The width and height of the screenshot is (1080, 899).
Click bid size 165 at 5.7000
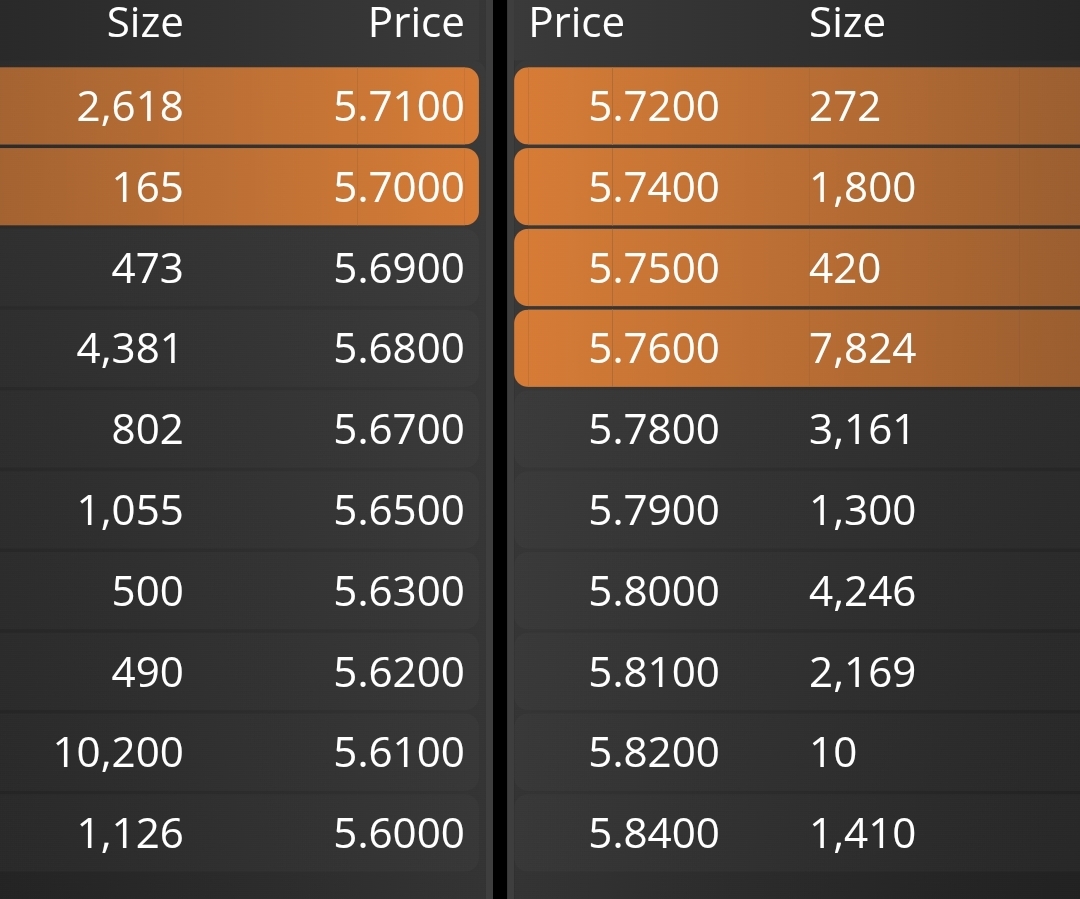(147, 187)
